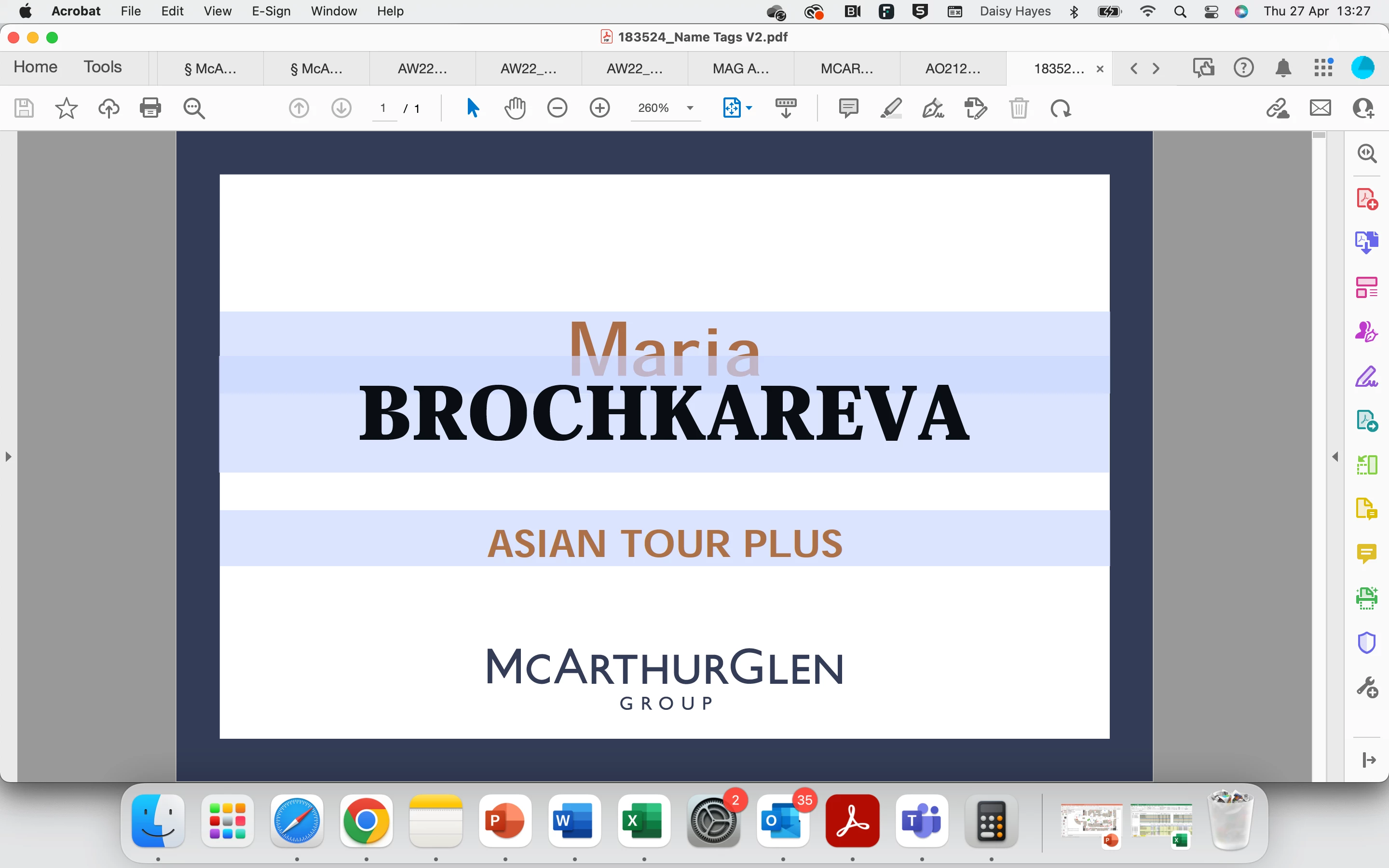This screenshot has width=1389, height=868.
Task: Click the Zoom in plus button
Action: 600,108
